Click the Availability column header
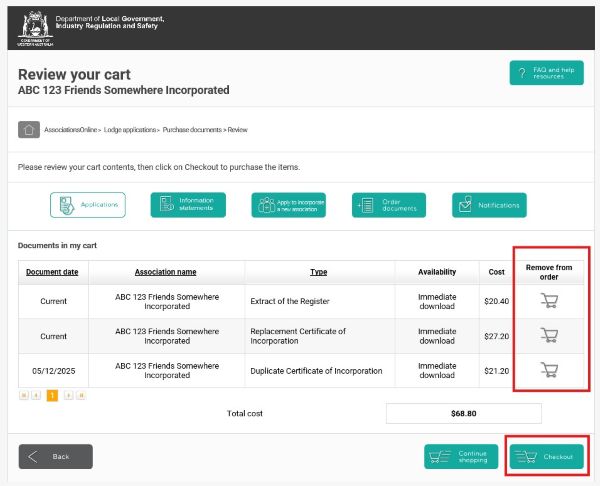Image resolution: width=600 pixels, height=486 pixels. pyautogui.click(x=437, y=272)
